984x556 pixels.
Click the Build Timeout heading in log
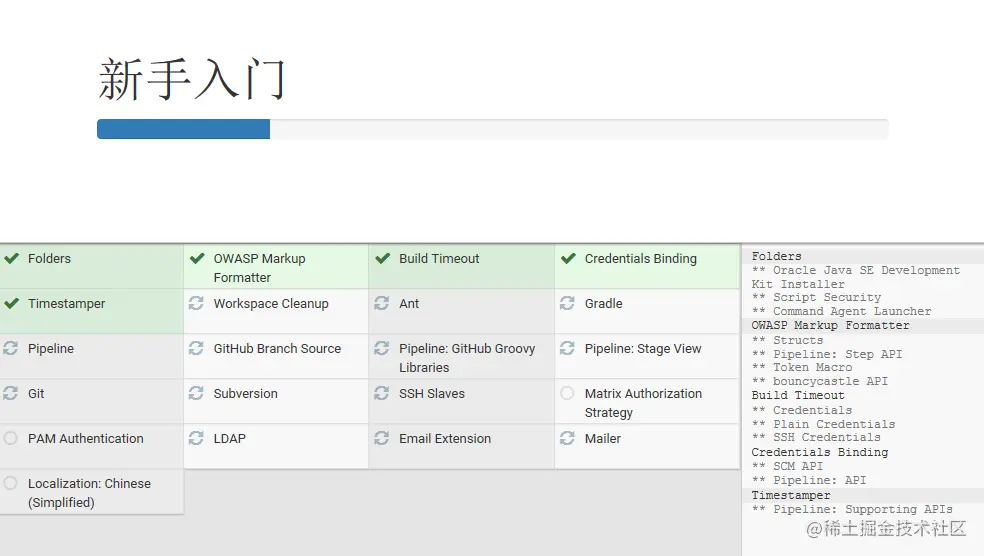coord(798,395)
